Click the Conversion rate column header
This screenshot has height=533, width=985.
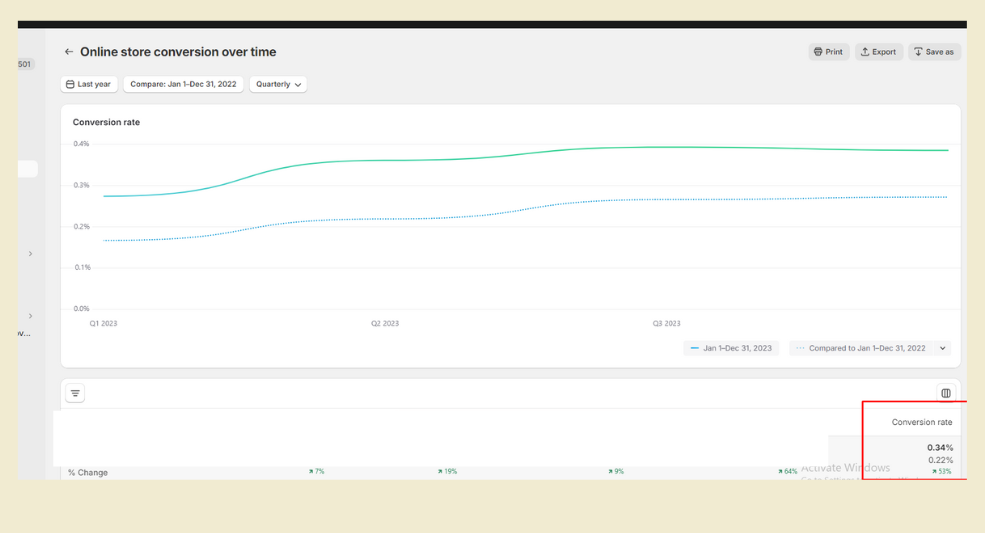point(921,422)
